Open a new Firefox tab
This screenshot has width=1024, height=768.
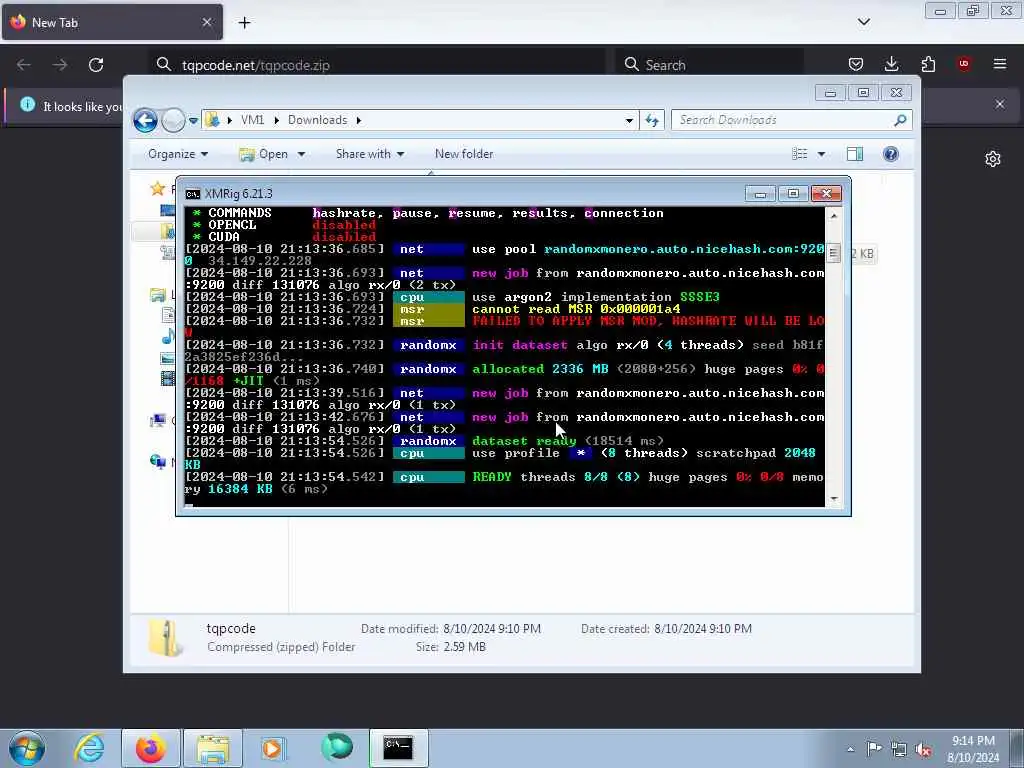244,23
